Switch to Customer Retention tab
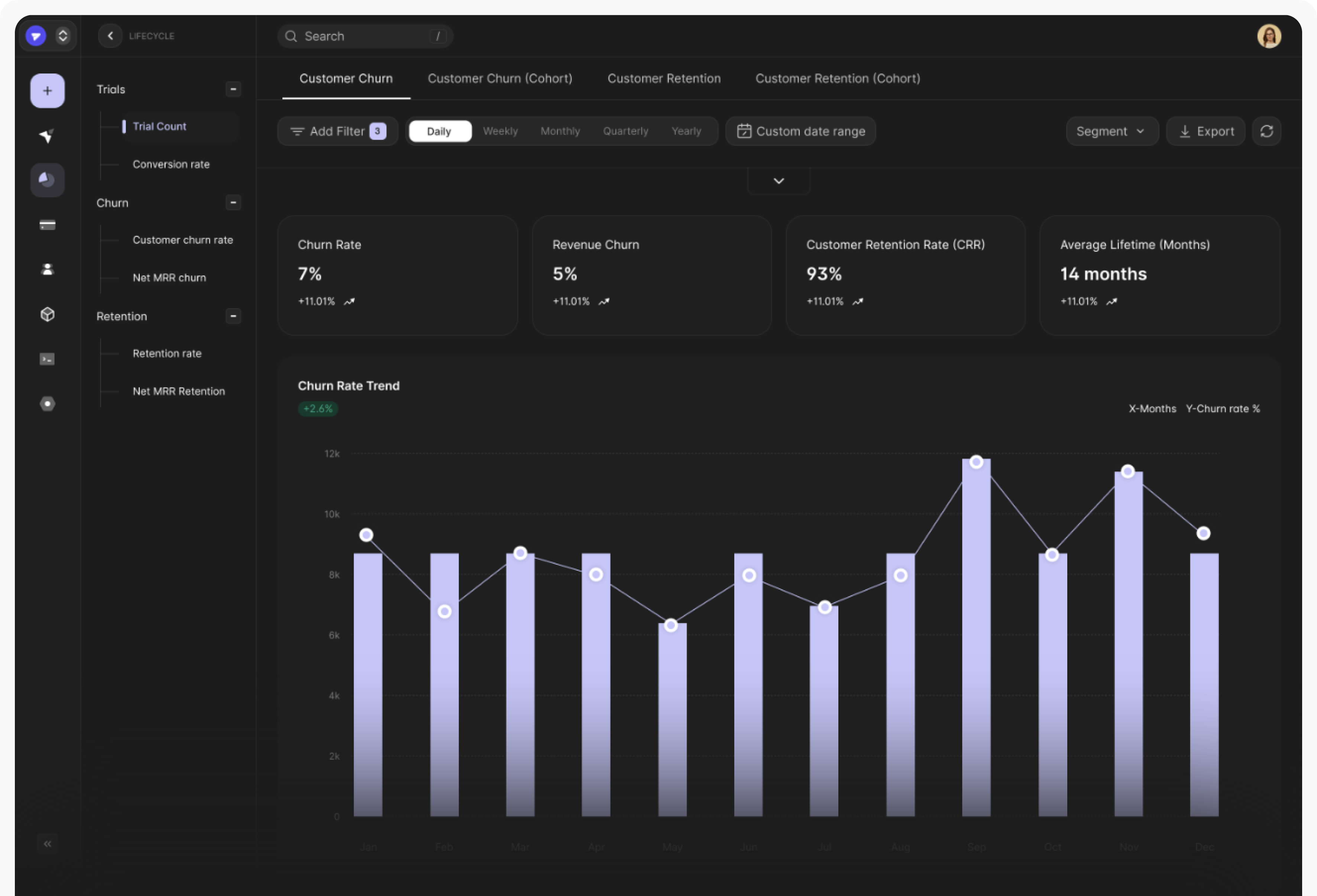The image size is (1317, 896). [x=664, y=79]
